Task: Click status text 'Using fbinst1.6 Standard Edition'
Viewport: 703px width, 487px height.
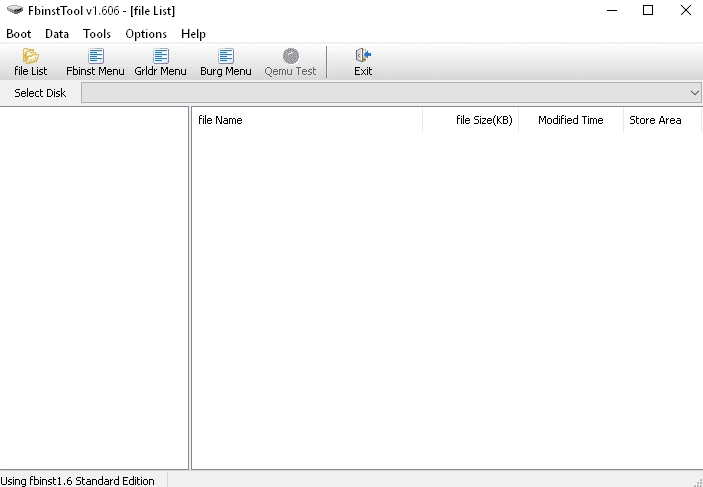Action: [x=78, y=481]
